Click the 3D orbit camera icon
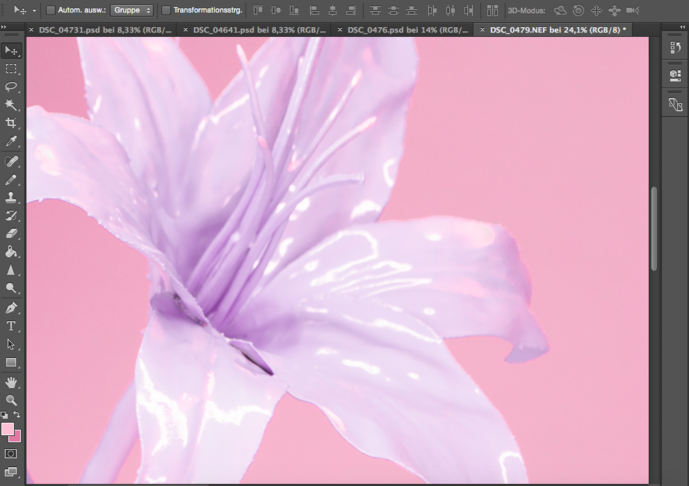689x486 pixels. [x=560, y=10]
